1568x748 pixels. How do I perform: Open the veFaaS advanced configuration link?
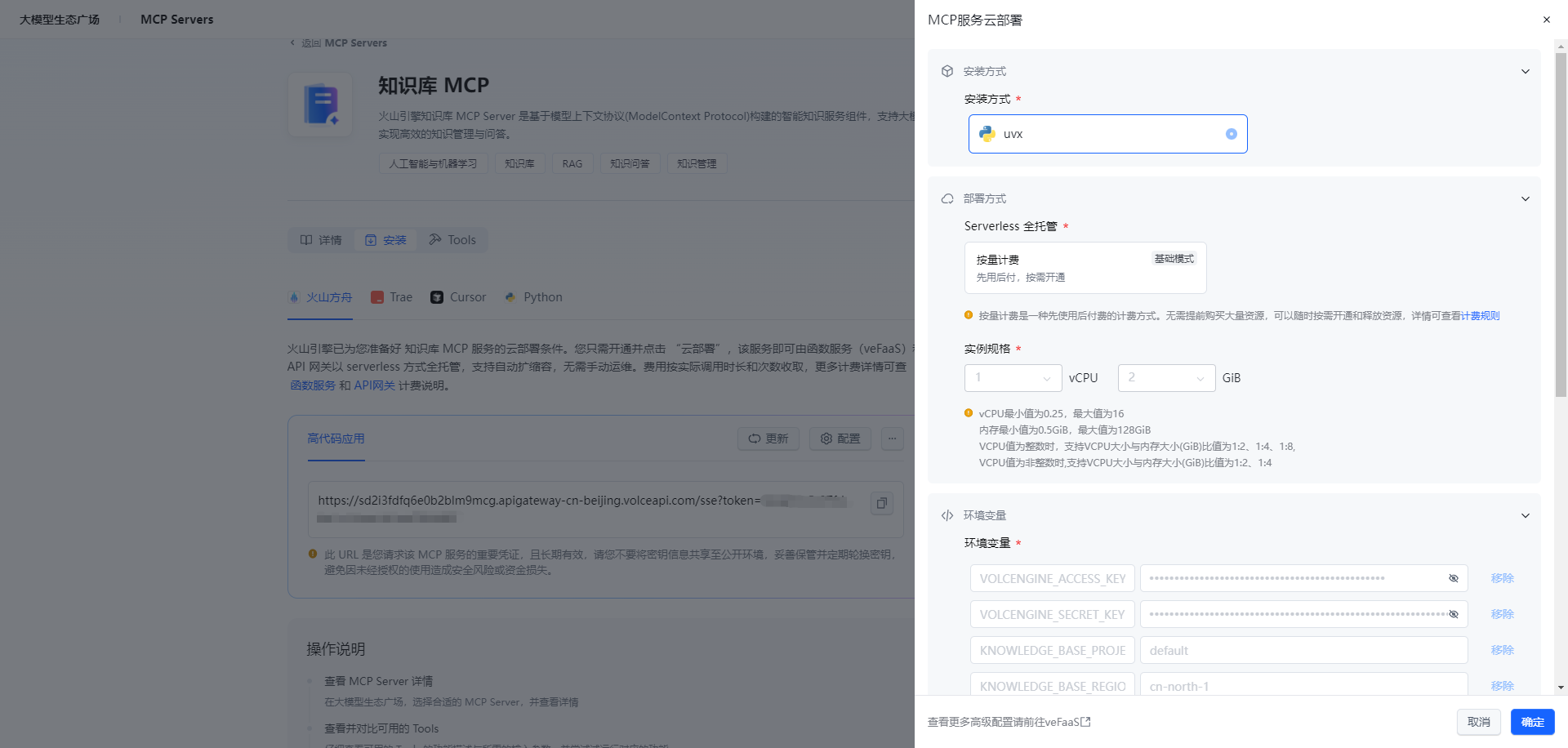(1009, 722)
